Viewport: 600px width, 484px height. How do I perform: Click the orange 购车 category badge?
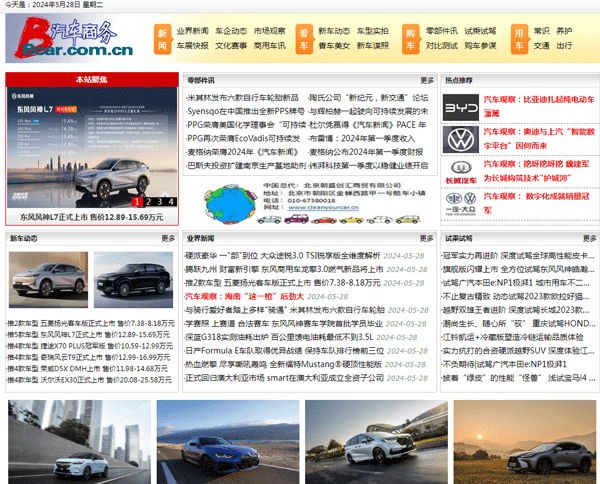tap(410, 39)
